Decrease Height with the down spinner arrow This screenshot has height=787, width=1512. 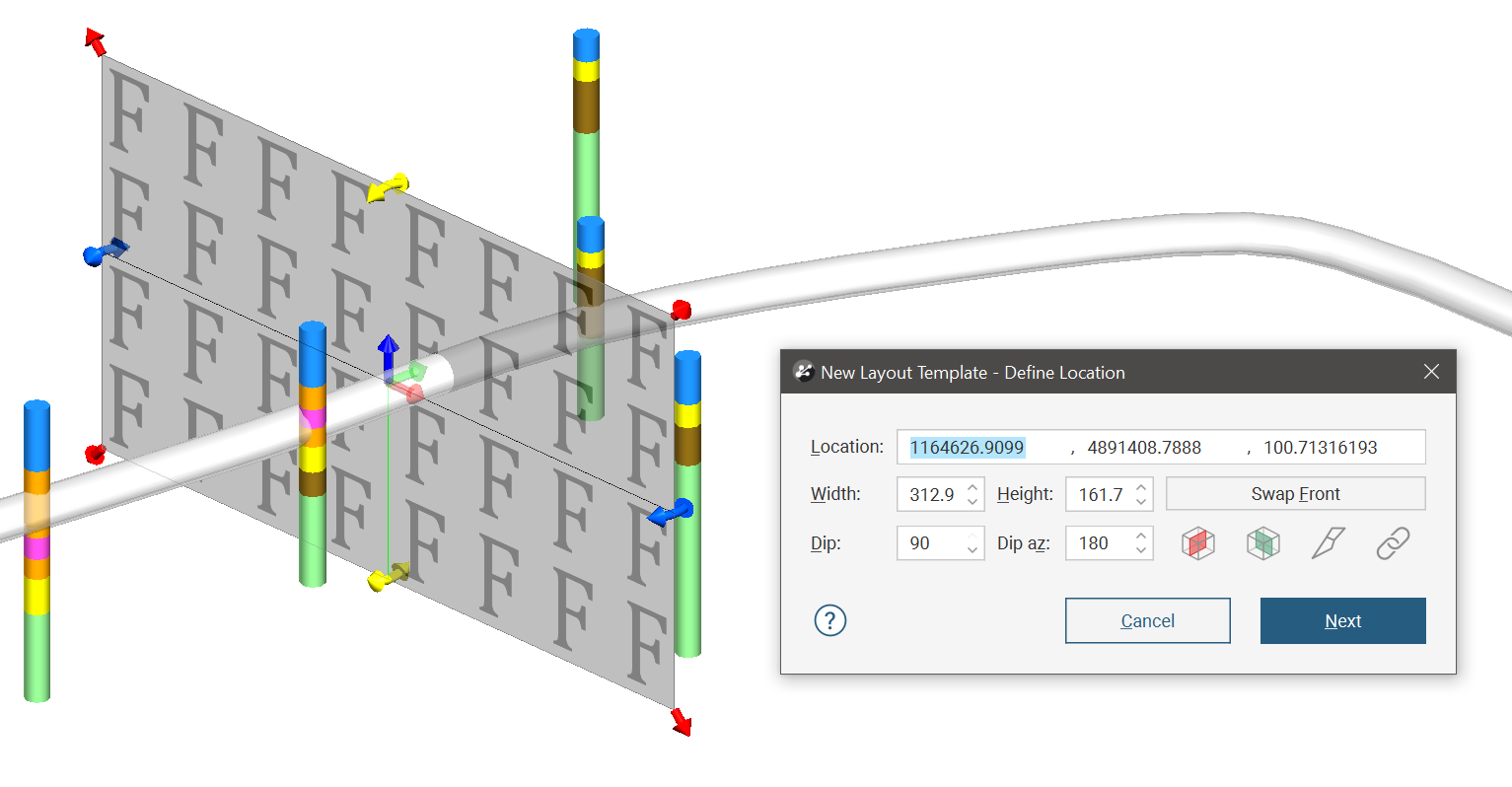coord(1141,501)
